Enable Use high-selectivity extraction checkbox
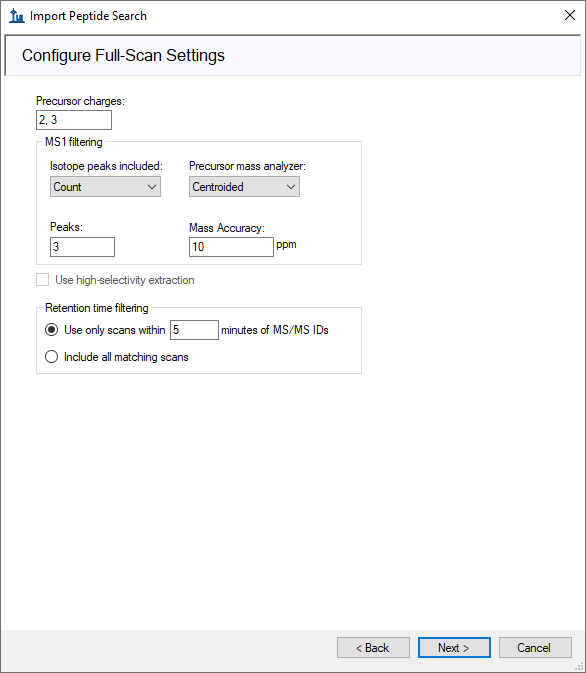The height and width of the screenshot is (673, 586). pyautogui.click(x=43, y=280)
